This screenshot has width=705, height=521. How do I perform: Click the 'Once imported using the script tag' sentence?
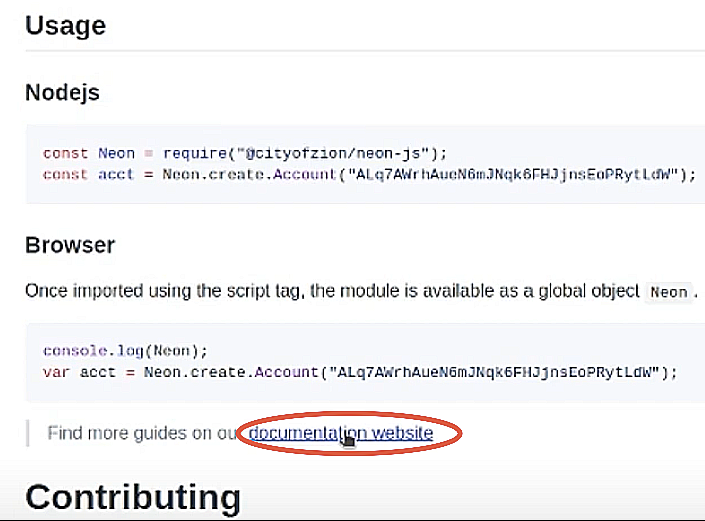[332, 291]
